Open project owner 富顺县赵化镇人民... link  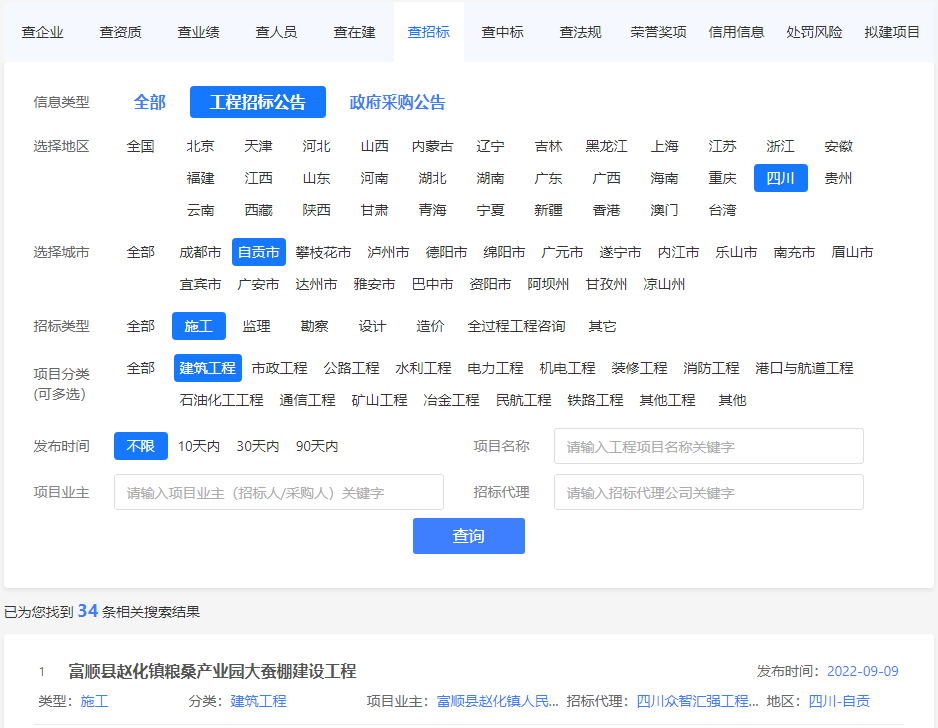tap(498, 701)
